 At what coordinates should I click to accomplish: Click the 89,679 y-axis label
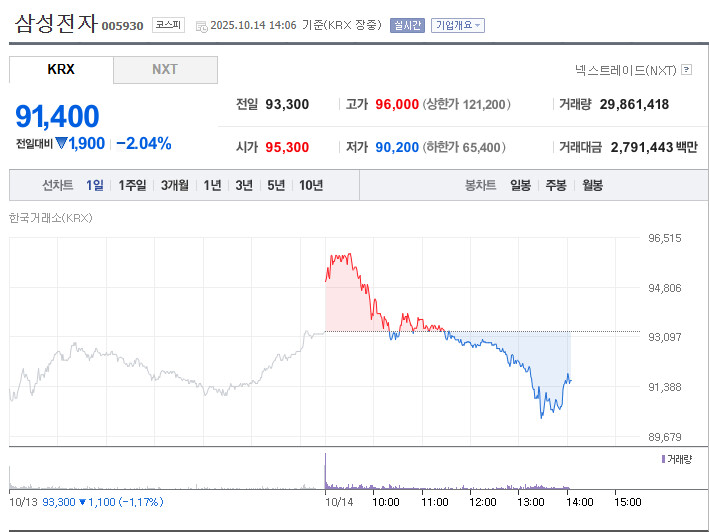(x=665, y=437)
